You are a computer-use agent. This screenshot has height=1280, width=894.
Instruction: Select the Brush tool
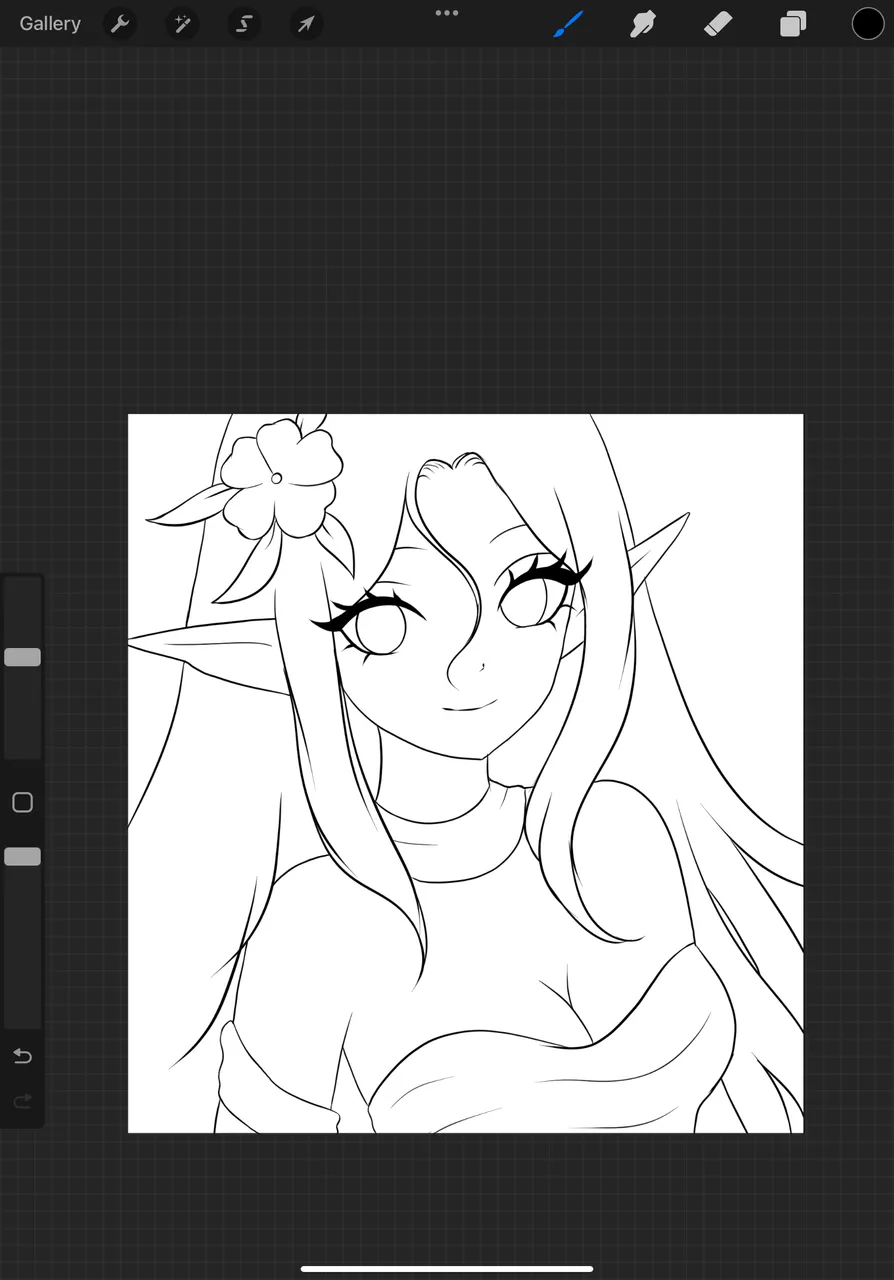[568, 23]
